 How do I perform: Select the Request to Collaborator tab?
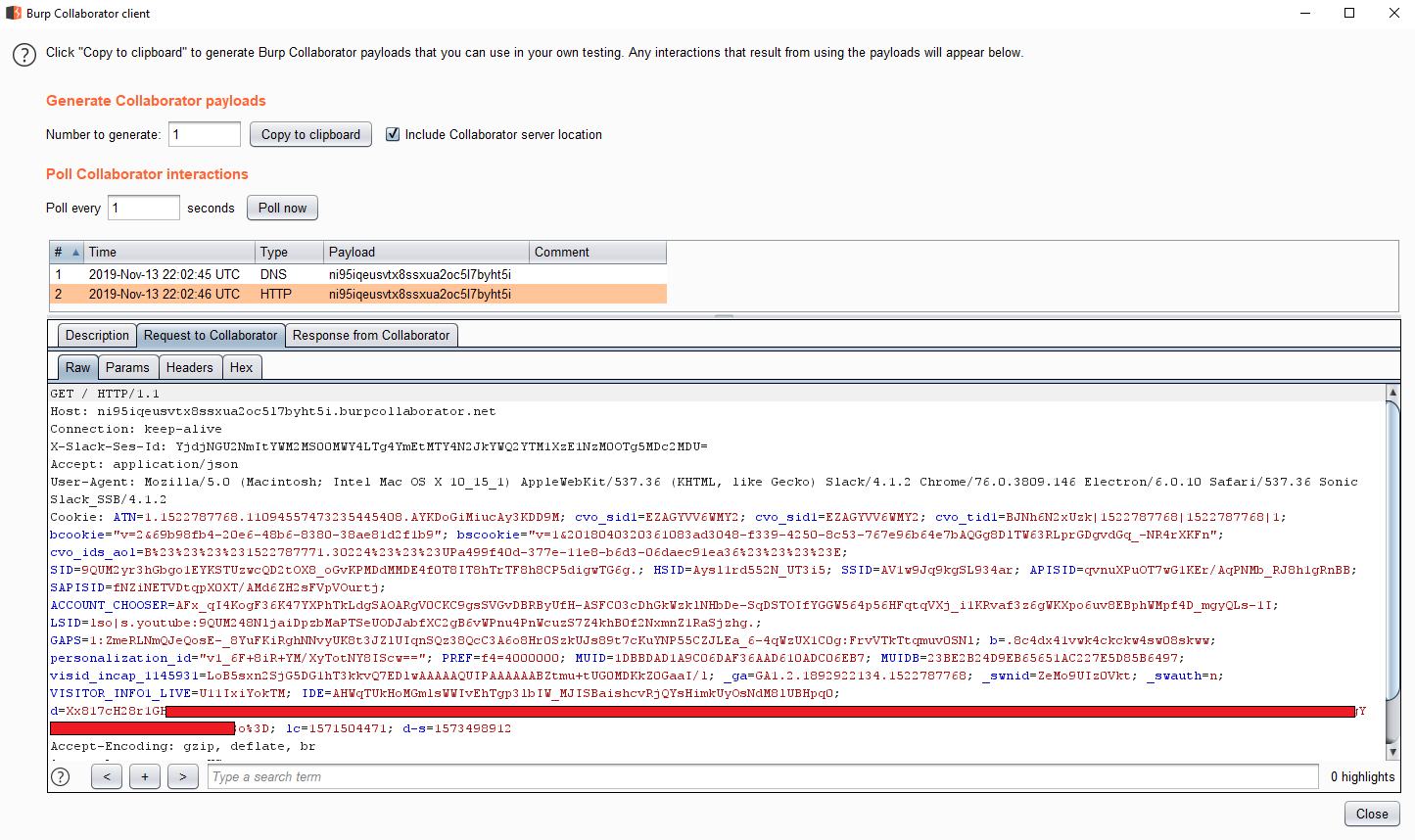(211, 335)
